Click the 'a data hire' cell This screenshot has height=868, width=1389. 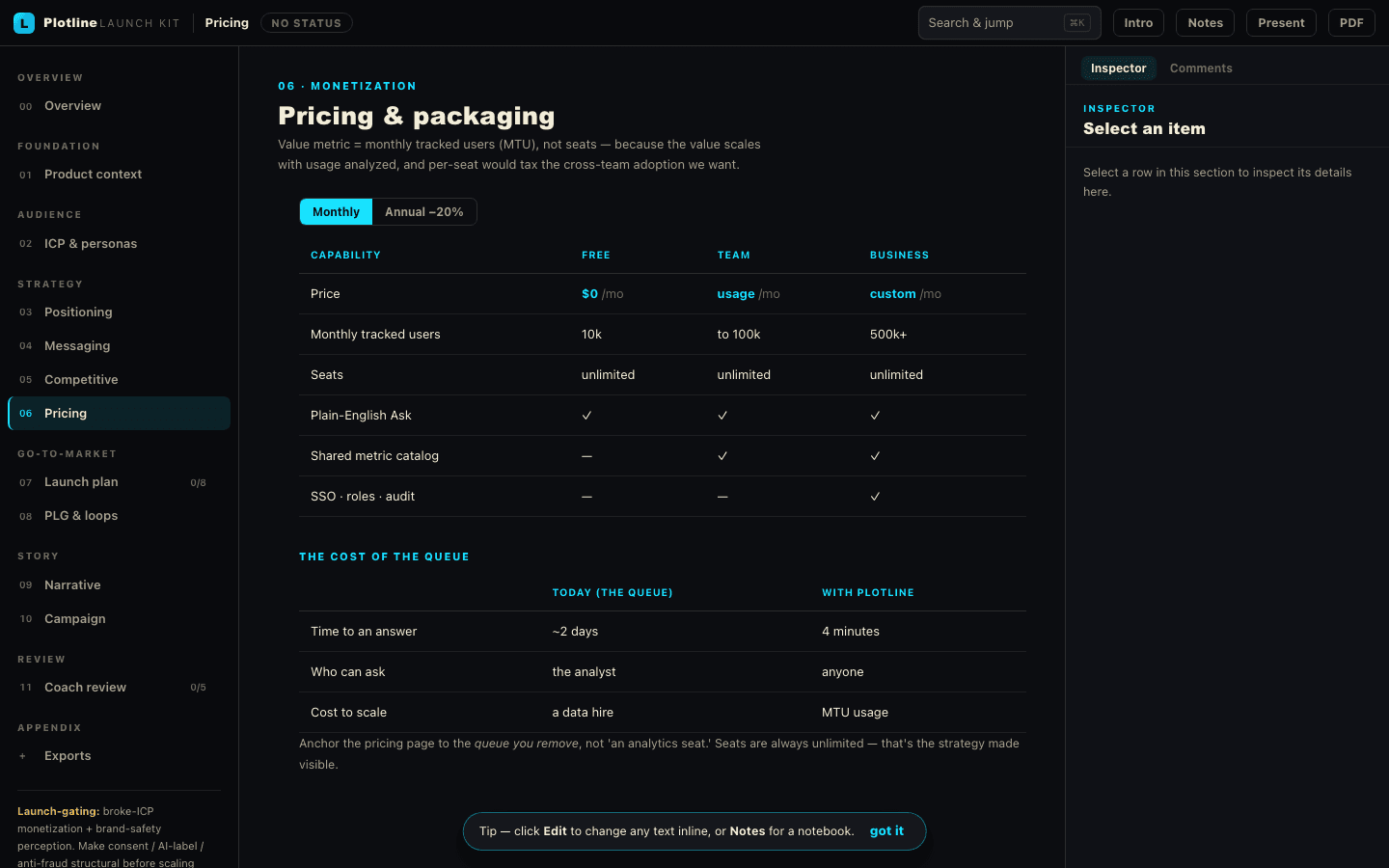pos(583,713)
